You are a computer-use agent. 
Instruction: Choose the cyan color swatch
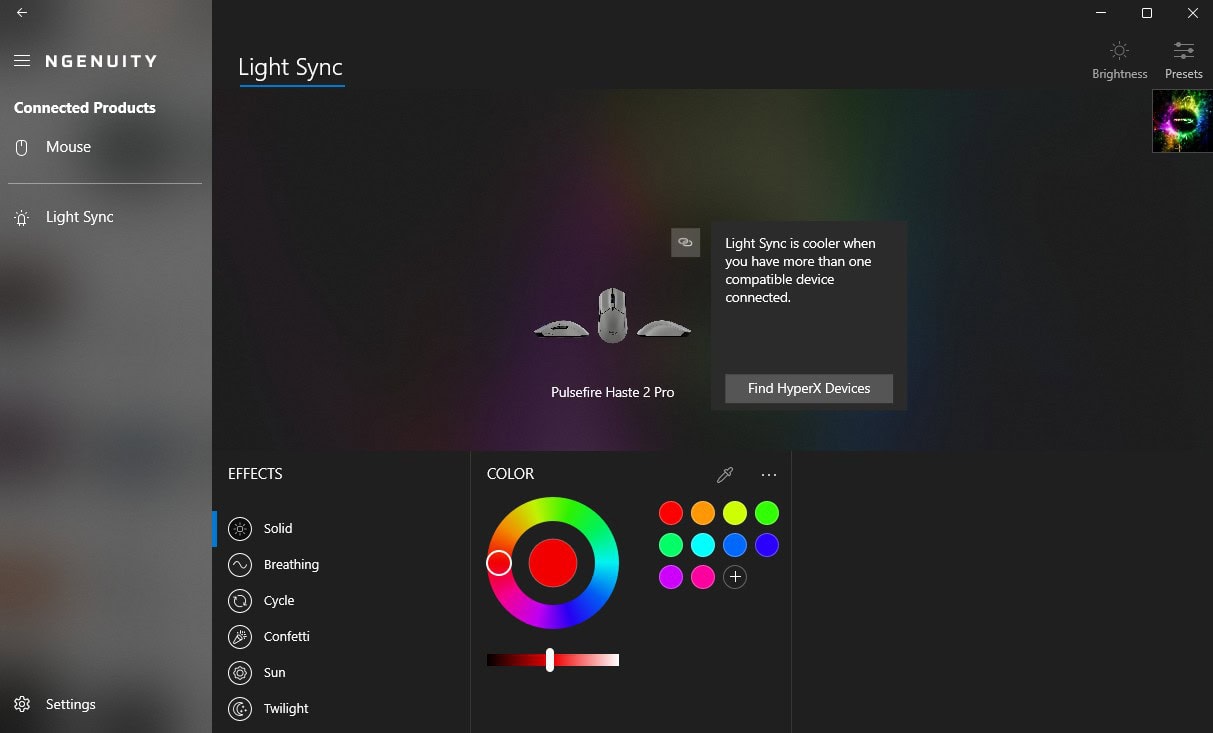tap(703, 545)
